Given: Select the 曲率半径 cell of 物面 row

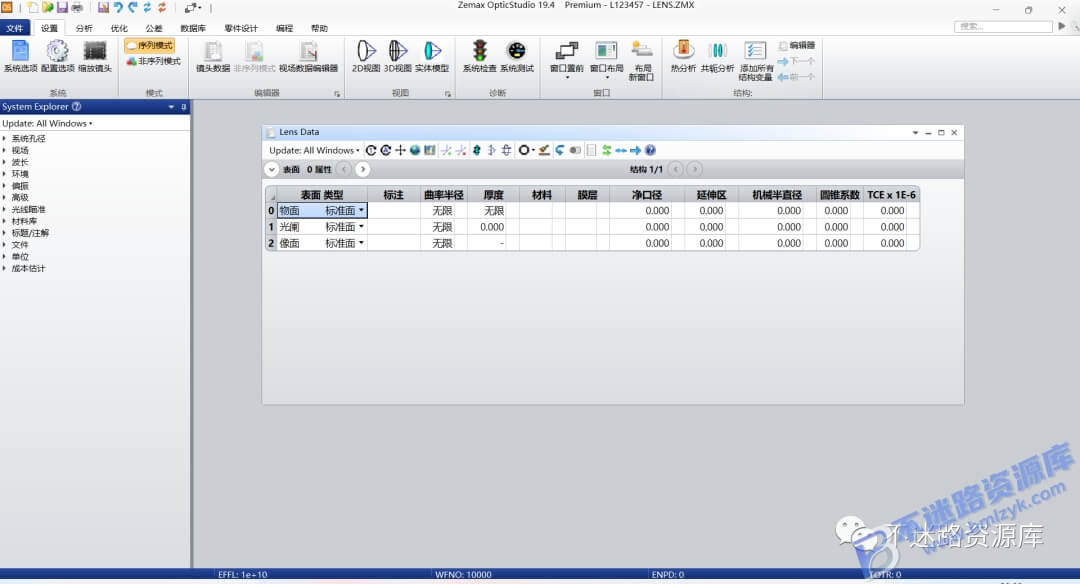Looking at the screenshot, I should coord(442,210).
